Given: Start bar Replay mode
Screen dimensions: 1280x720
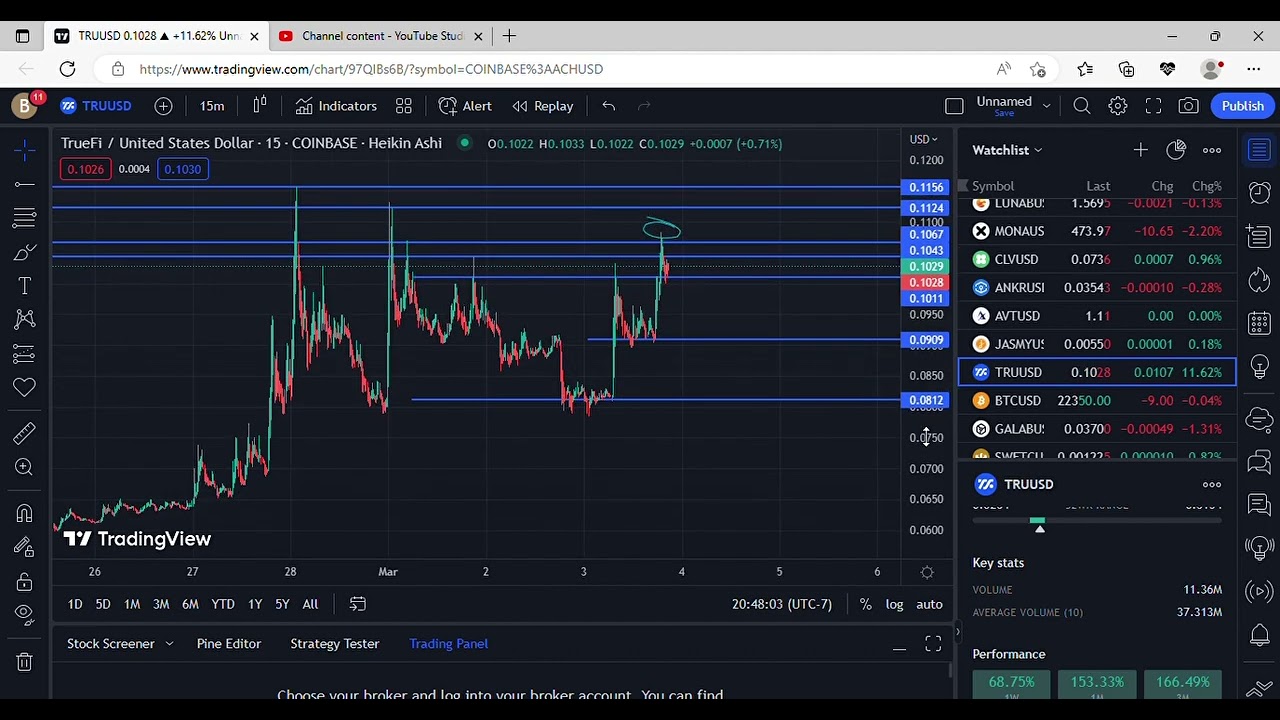Looking at the screenshot, I should (543, 106).
